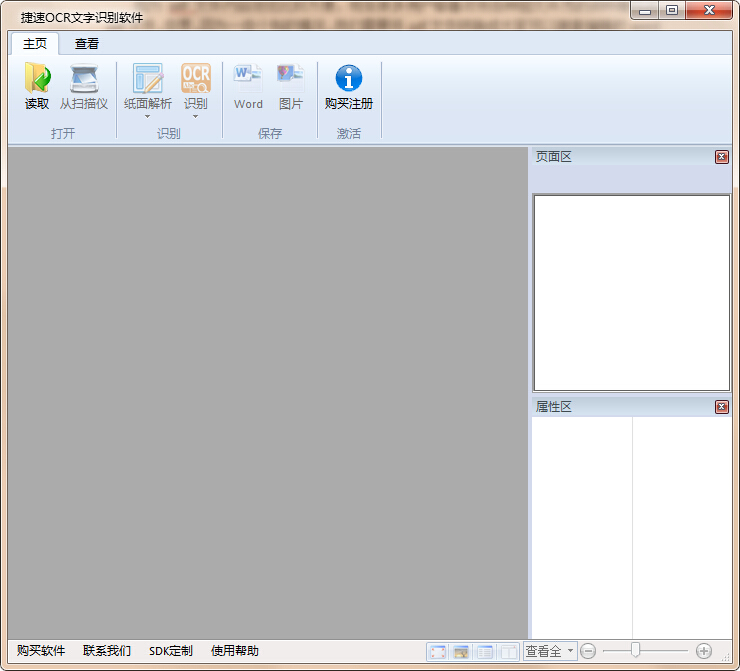740x671 pixels.
Task: Maximize the 捷速OCR window
Action: pyautogui.click(x=672, y=10)
